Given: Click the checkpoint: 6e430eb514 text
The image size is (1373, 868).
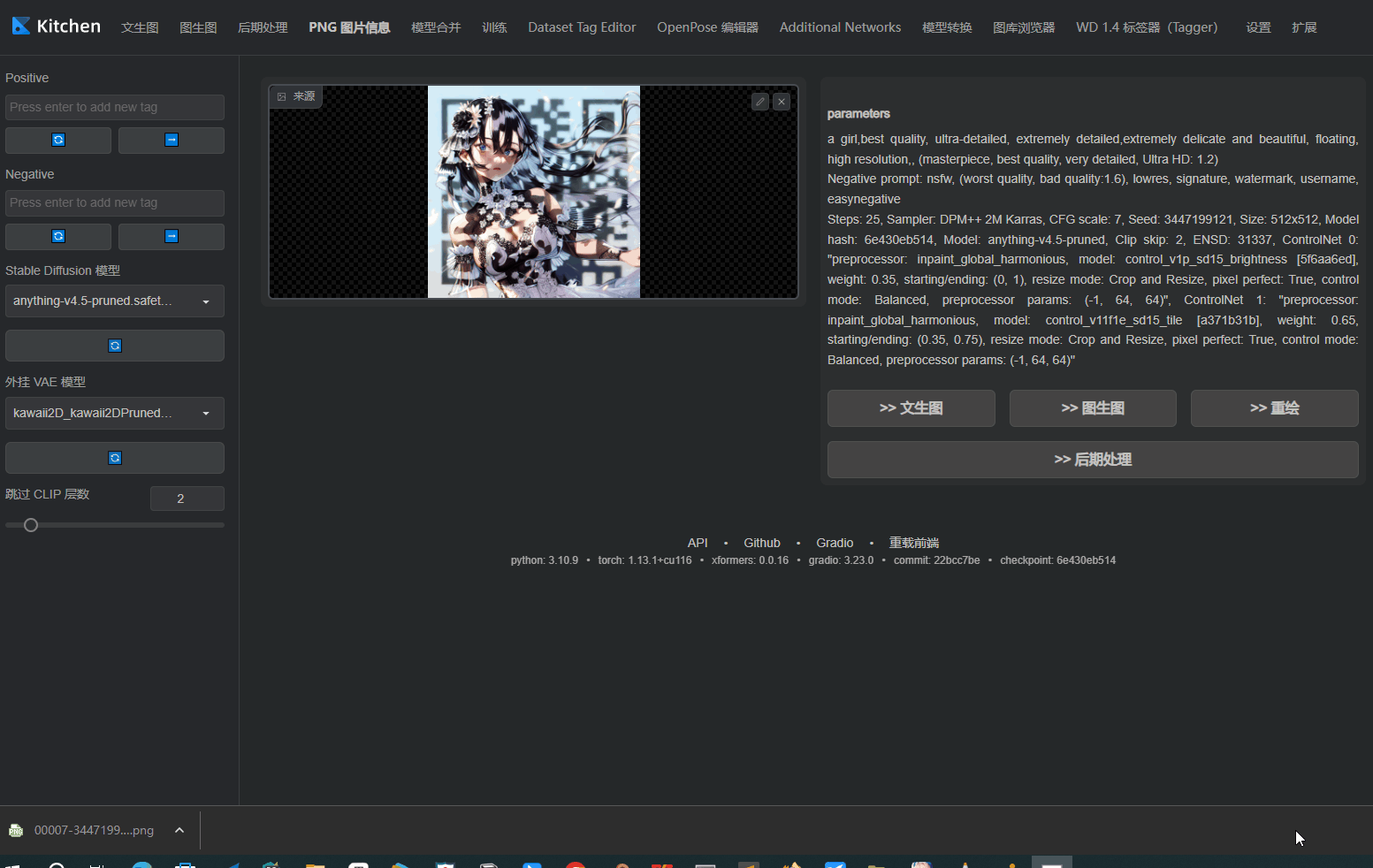Looking at the screenshot, I should (1058, 560).
